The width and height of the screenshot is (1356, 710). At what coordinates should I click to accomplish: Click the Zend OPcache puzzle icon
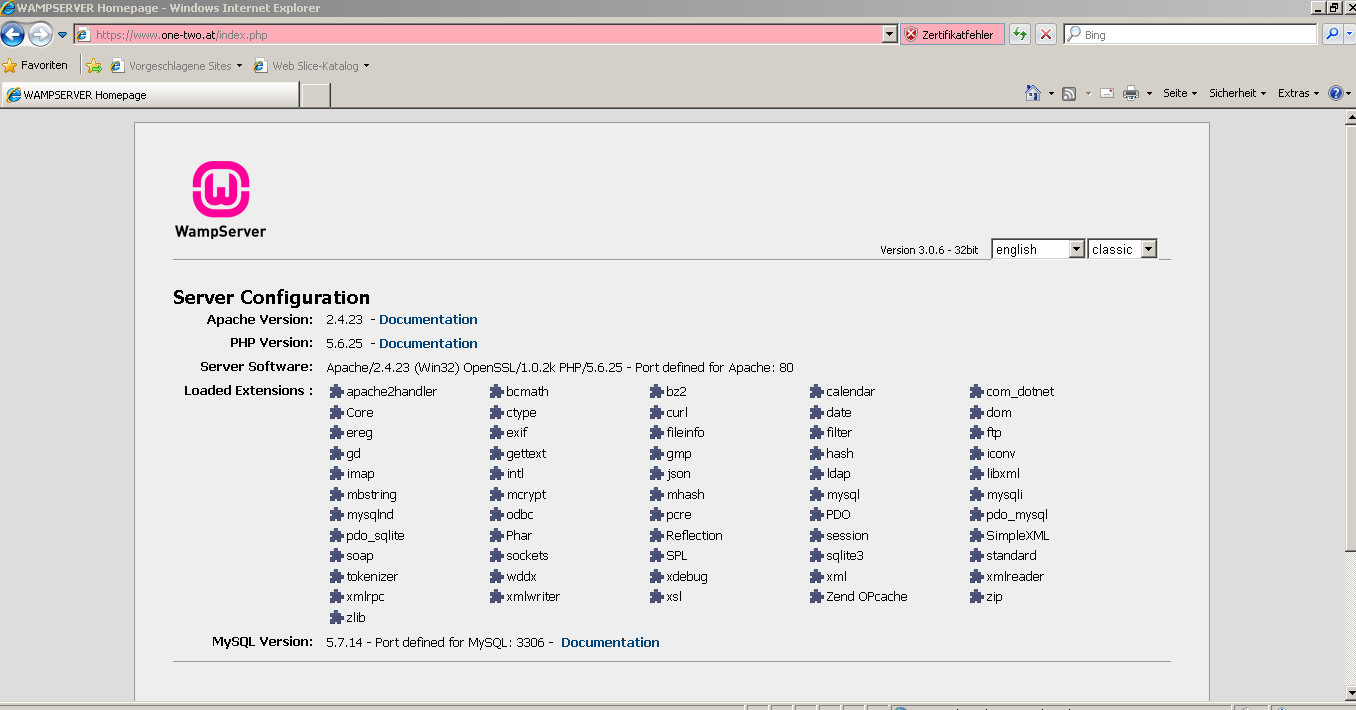coord(817,597)
